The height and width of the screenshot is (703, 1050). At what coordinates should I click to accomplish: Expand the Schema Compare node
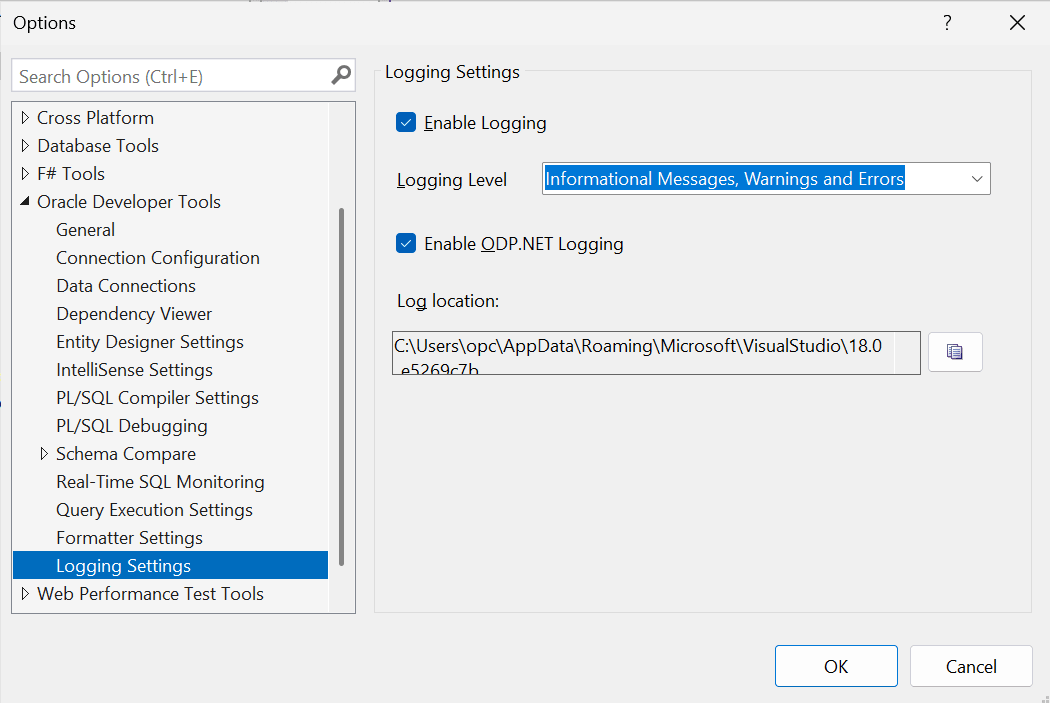coord(44,453)
